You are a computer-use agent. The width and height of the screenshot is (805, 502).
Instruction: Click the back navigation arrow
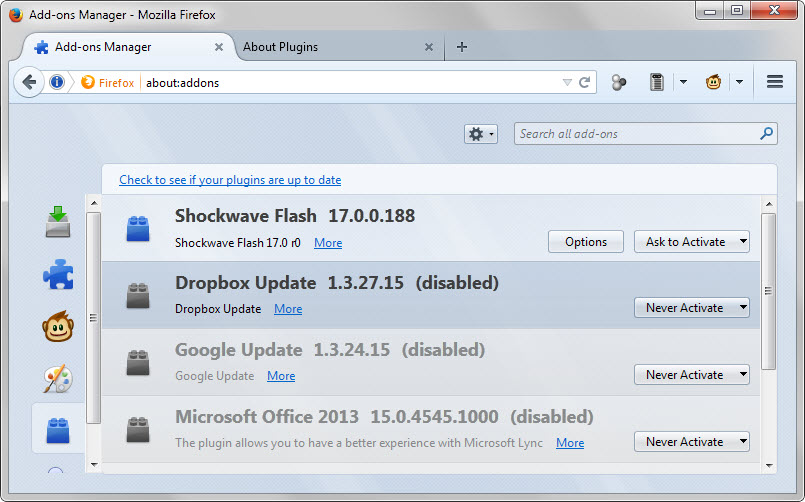click(29, 82)
